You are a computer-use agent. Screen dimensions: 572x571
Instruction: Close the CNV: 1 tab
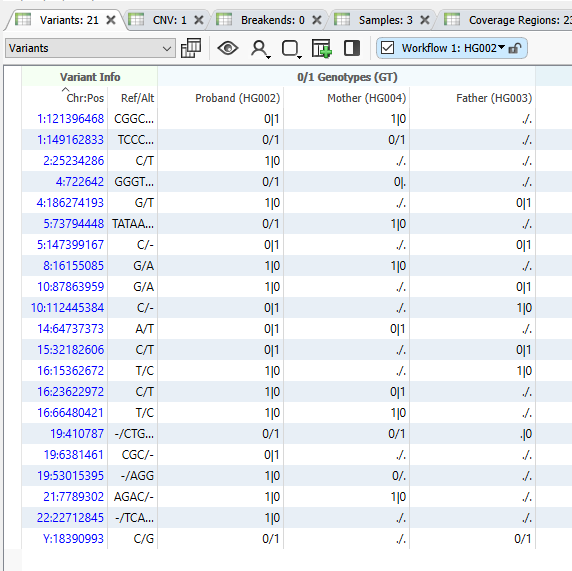pyautogui.click(x=199, y=20)
